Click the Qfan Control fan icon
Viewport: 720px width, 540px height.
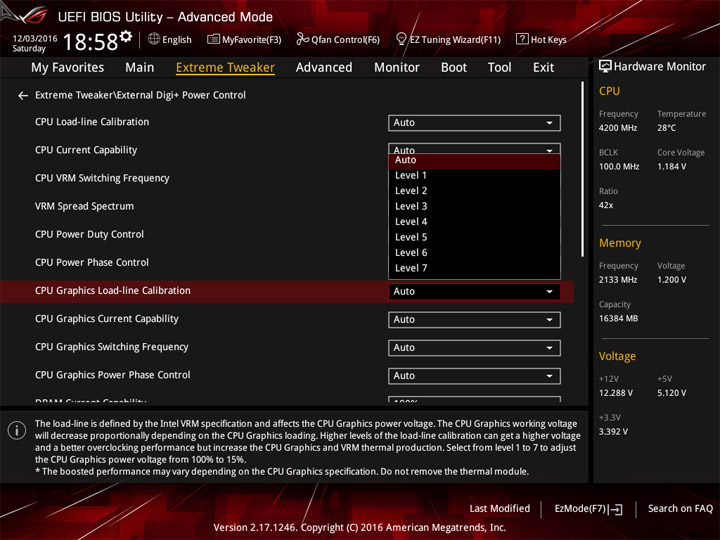302,39
